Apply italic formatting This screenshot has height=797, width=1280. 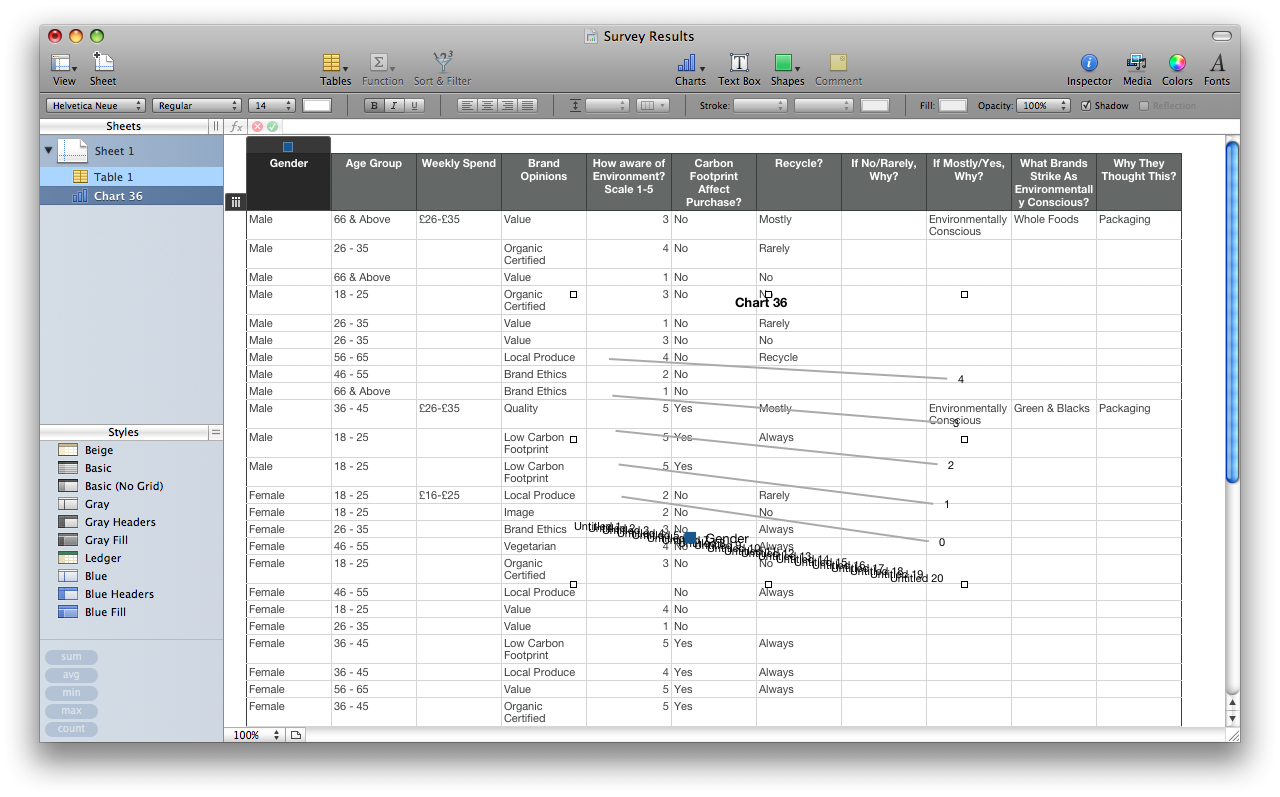pos(394,105)
